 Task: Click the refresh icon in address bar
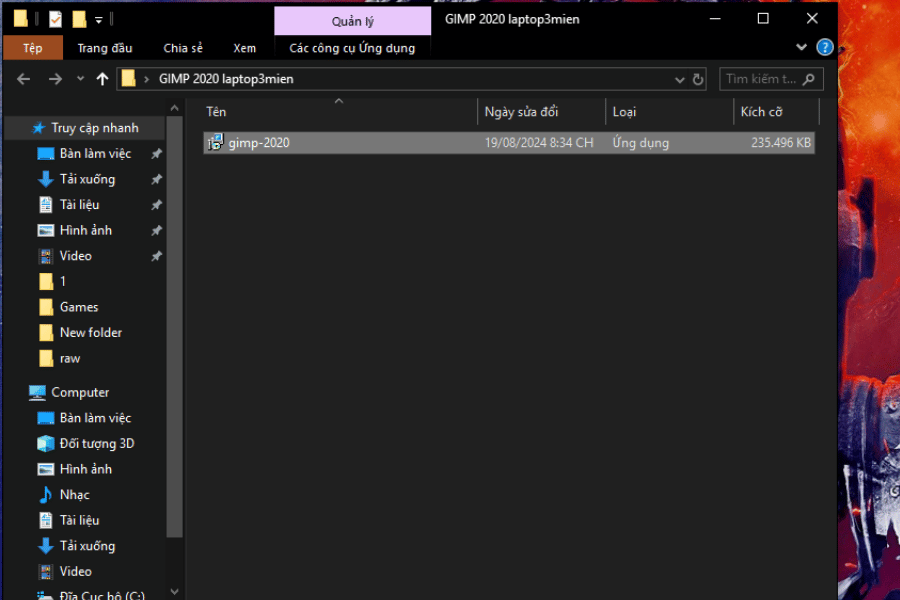pyautogui.click(x=698, y=79)
